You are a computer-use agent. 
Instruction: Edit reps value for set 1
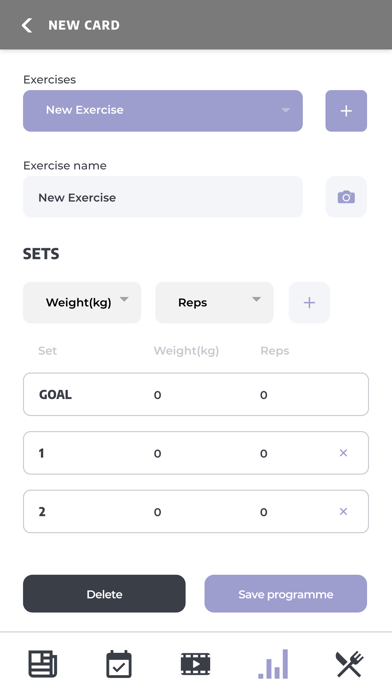[x=264, y=454]
